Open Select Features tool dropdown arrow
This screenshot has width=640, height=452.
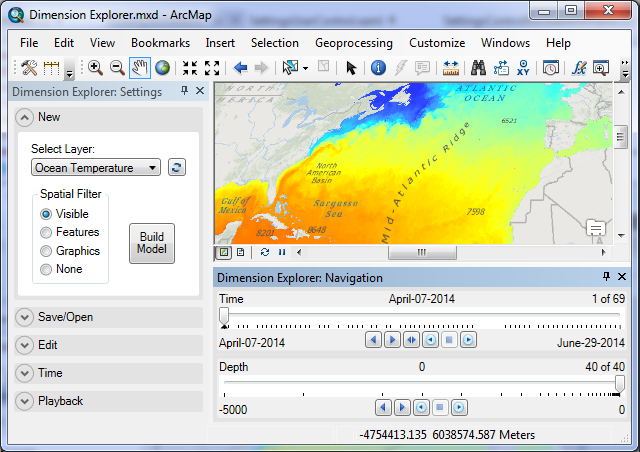(305, 68)
